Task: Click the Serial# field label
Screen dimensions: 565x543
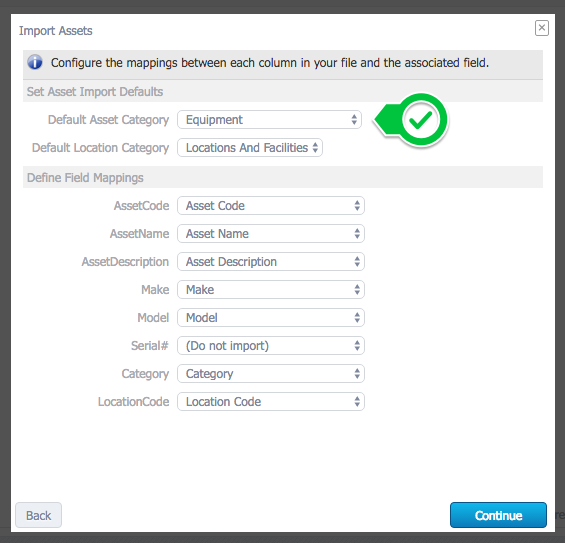Action: pyautogui.click(x=150, y=346)
